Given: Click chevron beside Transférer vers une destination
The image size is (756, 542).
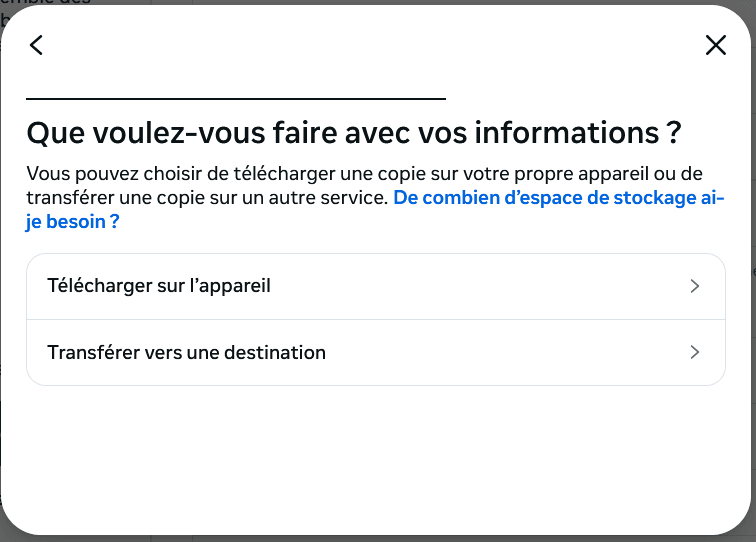Looking at the screenshot, I should (x=694, y=352).
